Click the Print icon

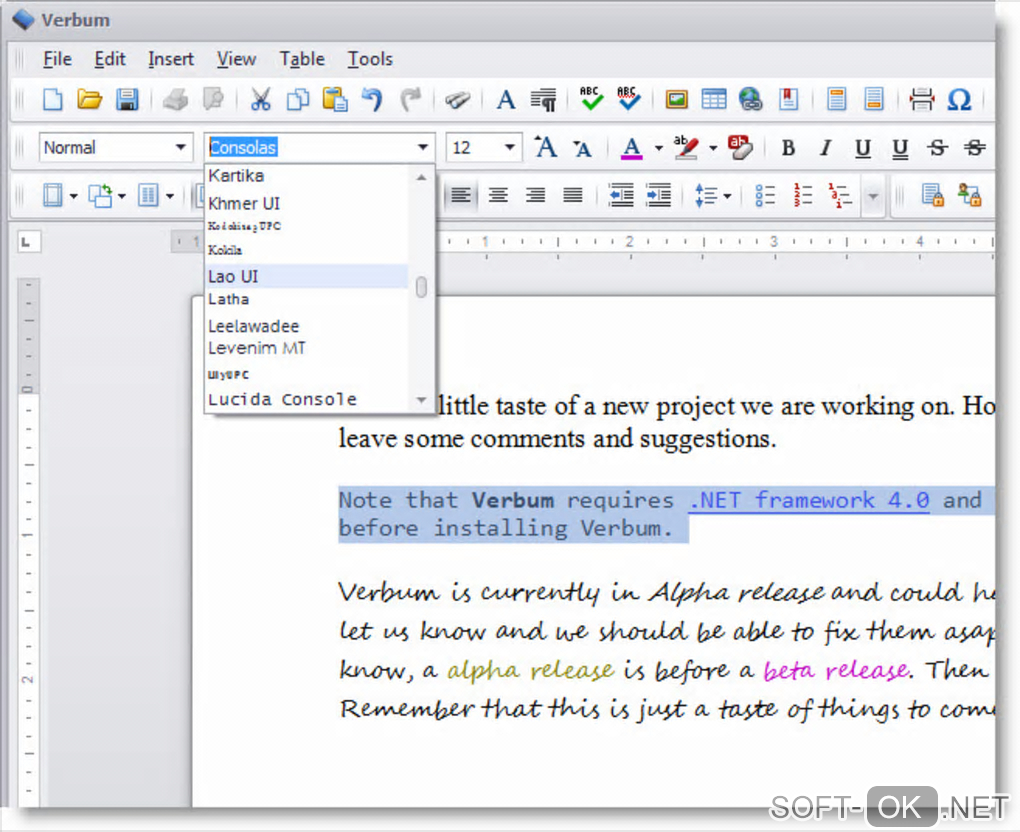tap(175, 100)
